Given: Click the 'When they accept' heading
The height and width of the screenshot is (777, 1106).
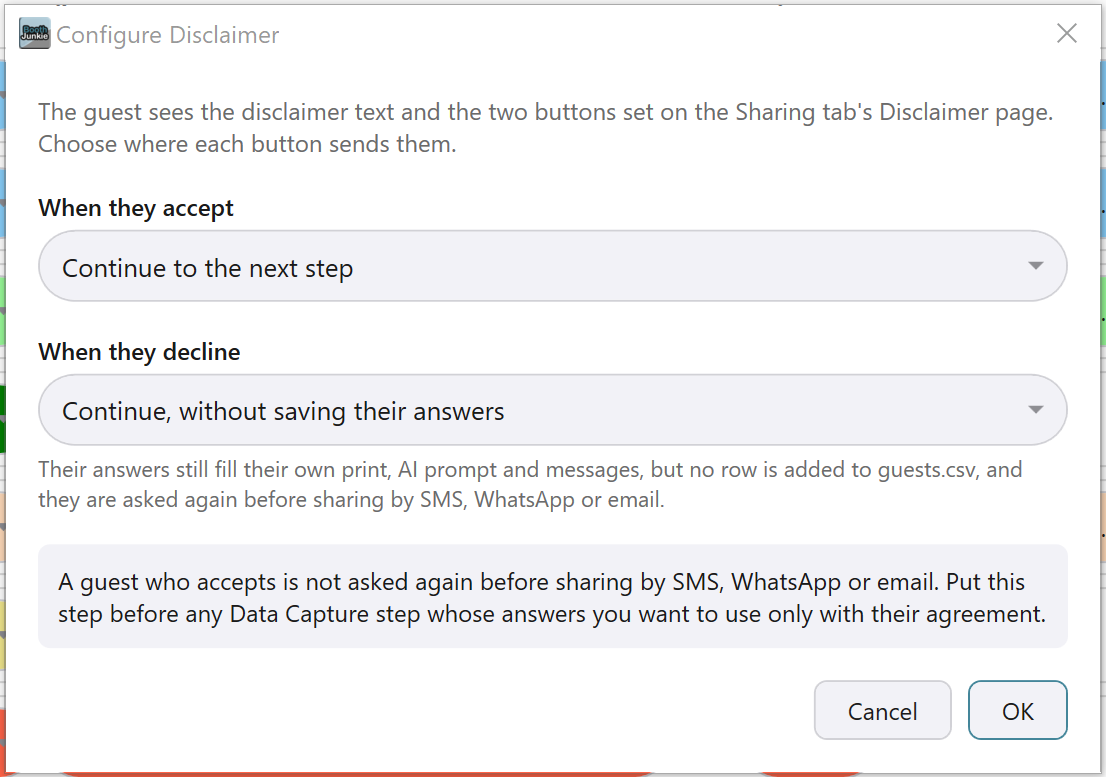Looking at the screenshot, I should 135,209.
